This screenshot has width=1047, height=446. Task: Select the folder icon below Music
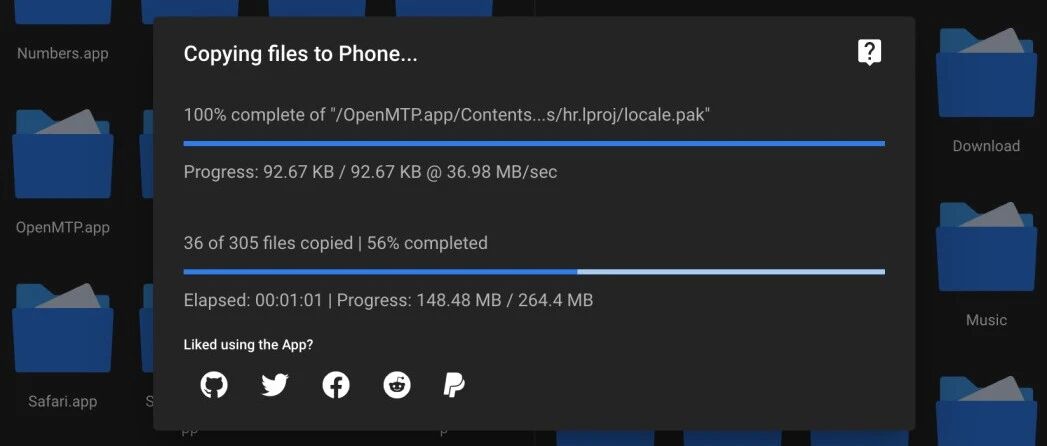pos(986,411)
